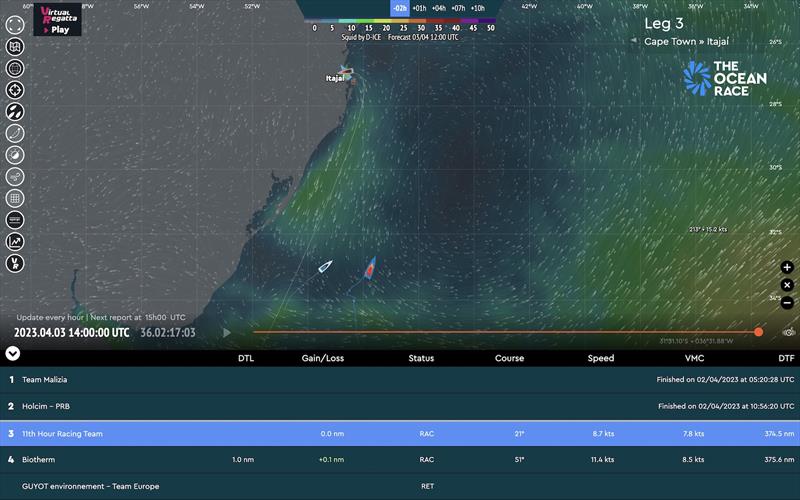Click the round VR logo icon
This screenshot has width=800, height=500.
click(x=15, y=263)
